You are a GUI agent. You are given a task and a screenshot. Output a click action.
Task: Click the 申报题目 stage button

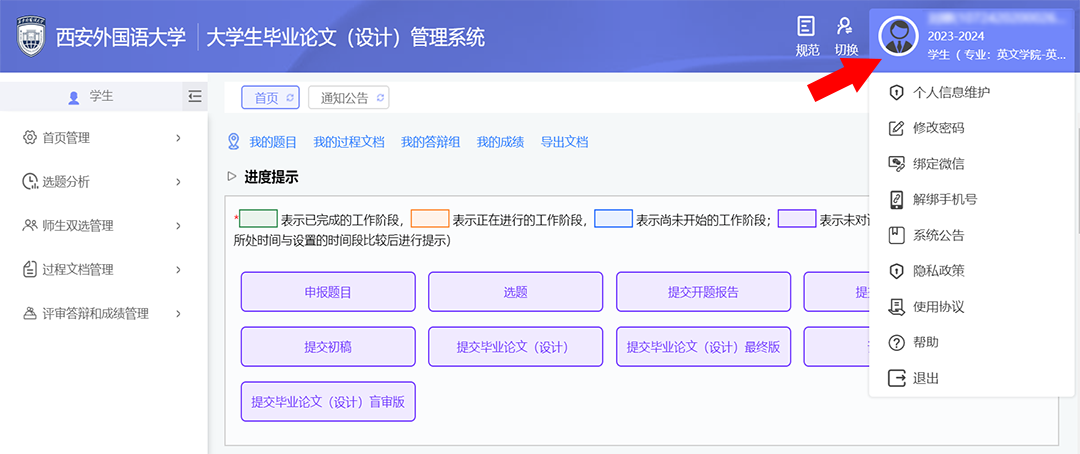328,292
